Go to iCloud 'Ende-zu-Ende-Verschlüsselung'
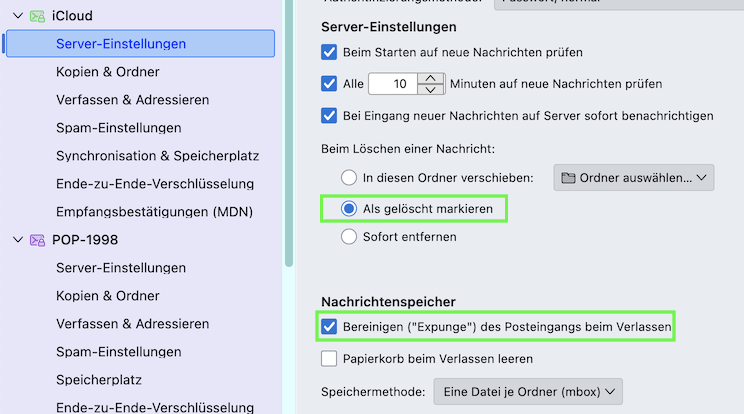Screen dimensions: 744x414 pos(155,184)
